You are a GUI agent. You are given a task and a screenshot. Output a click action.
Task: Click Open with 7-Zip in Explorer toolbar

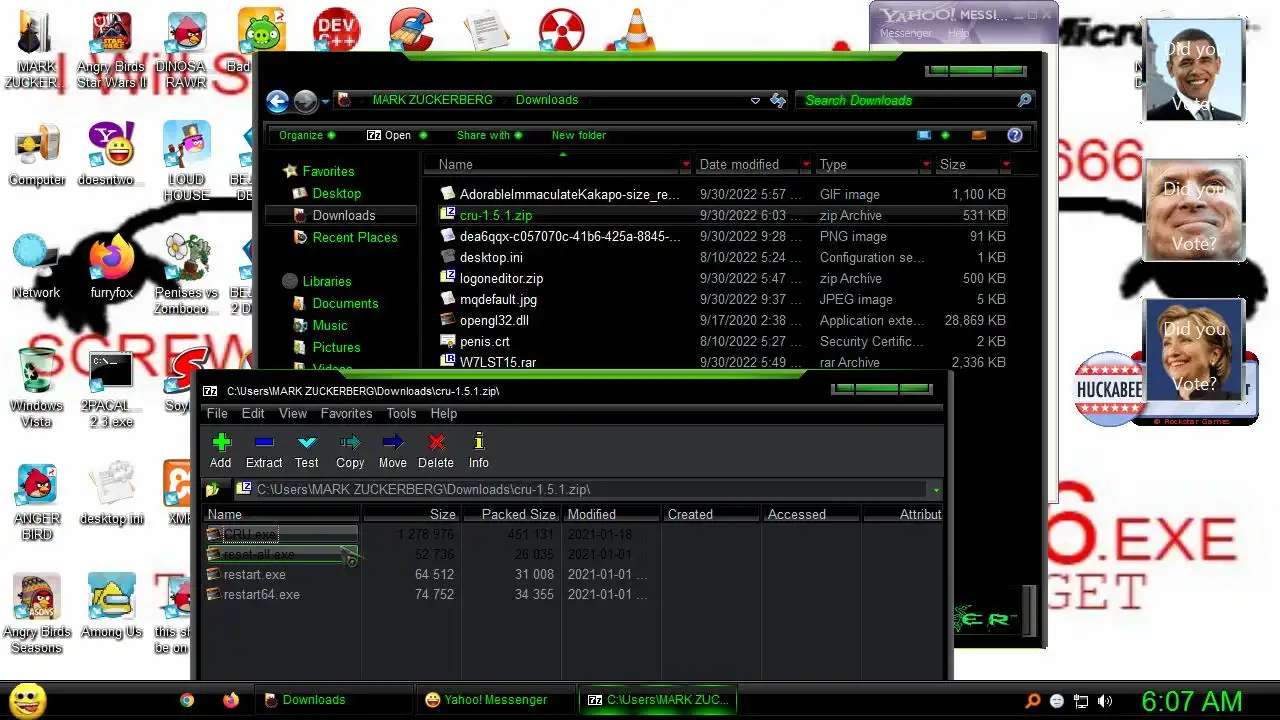tap(390, 135)
